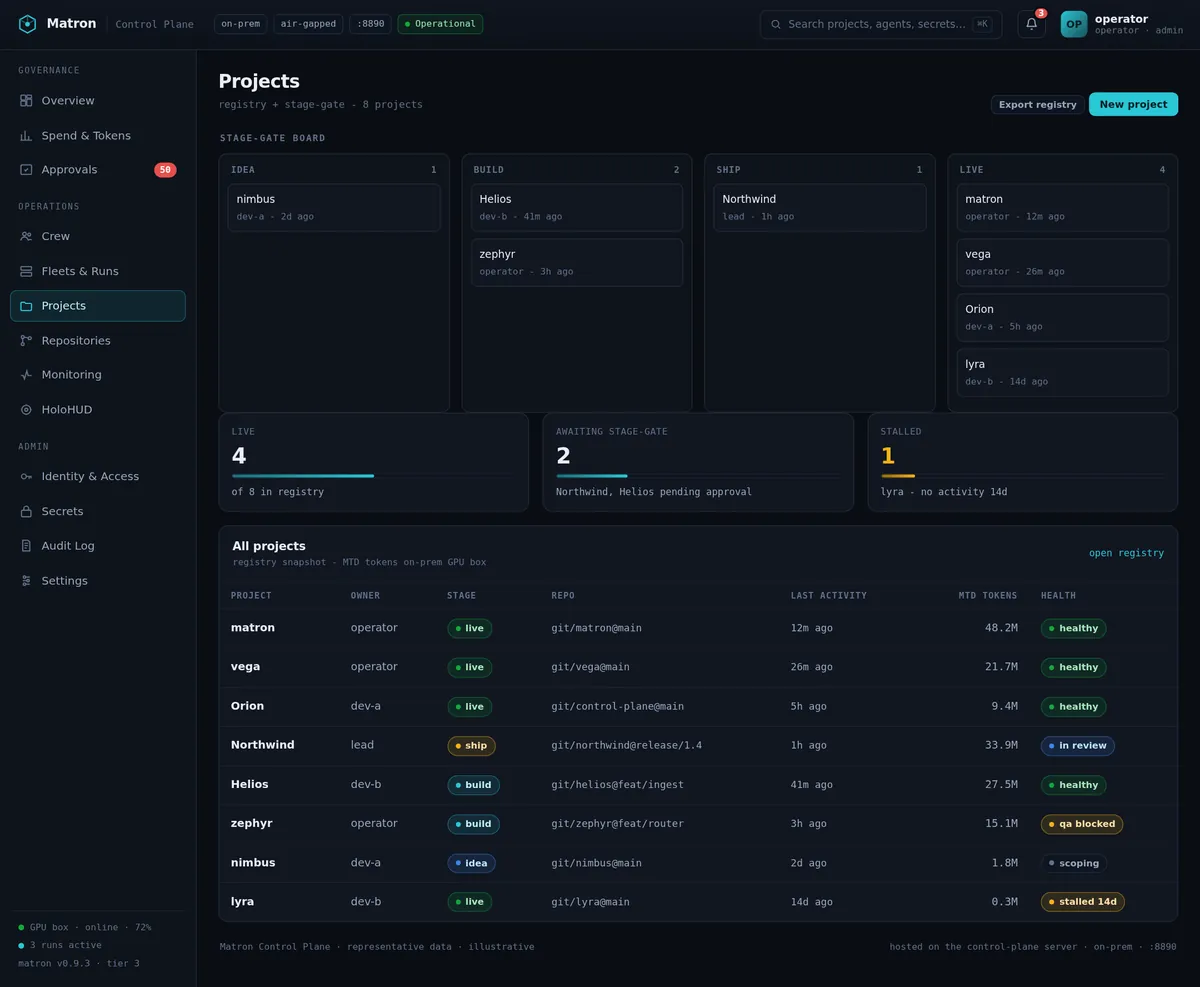The image size is (1200, 987).
Task: Open the lyra card in Live column
Action: click(1063, 372)
